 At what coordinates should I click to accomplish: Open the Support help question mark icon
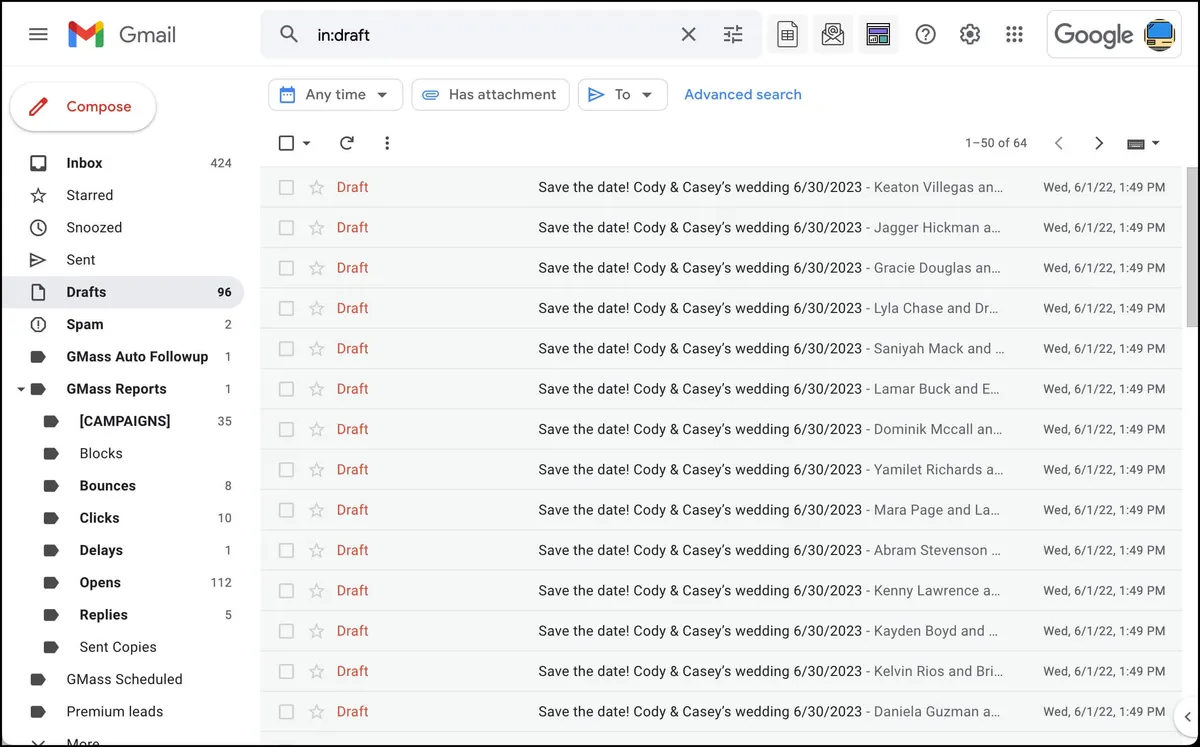926,35
